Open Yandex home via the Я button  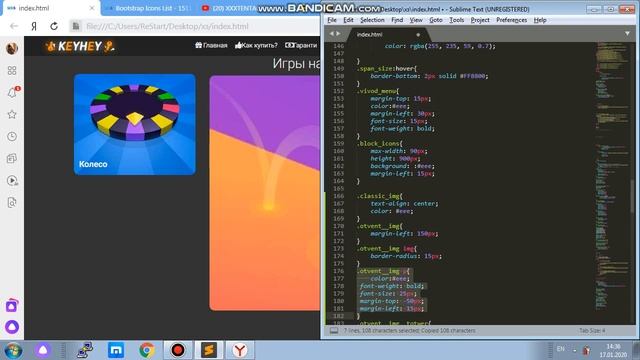pos(34,26)
